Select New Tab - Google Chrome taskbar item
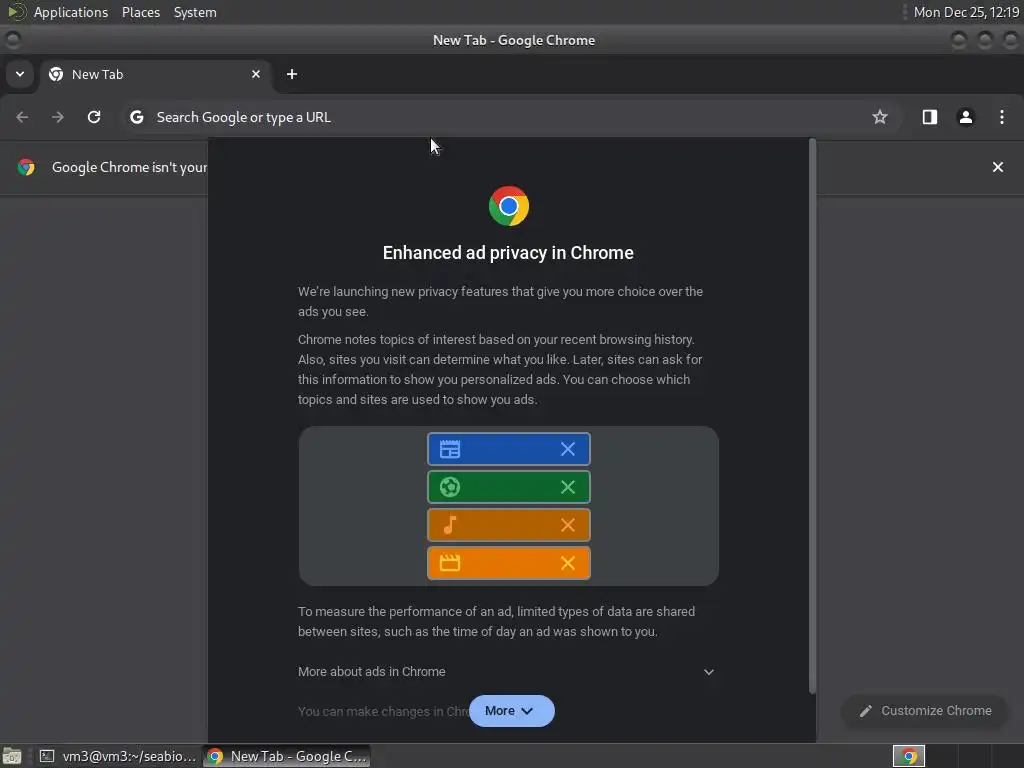The image size is (1024, 768). [287, 756]
